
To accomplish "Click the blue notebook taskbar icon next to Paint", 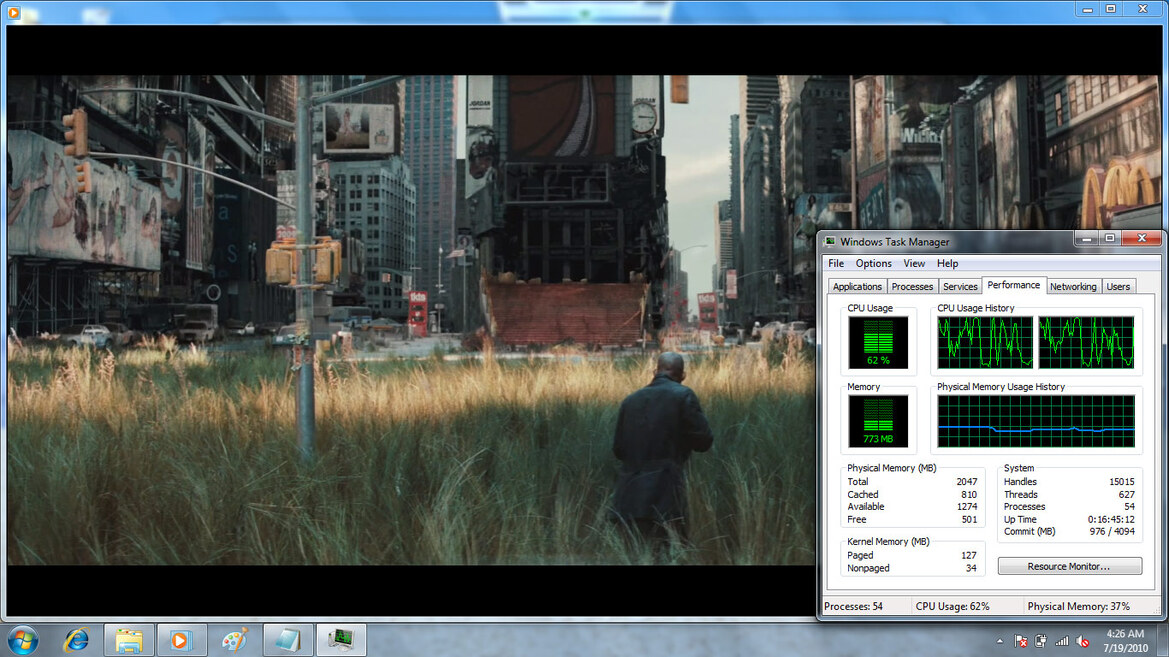I will point(288,640).
